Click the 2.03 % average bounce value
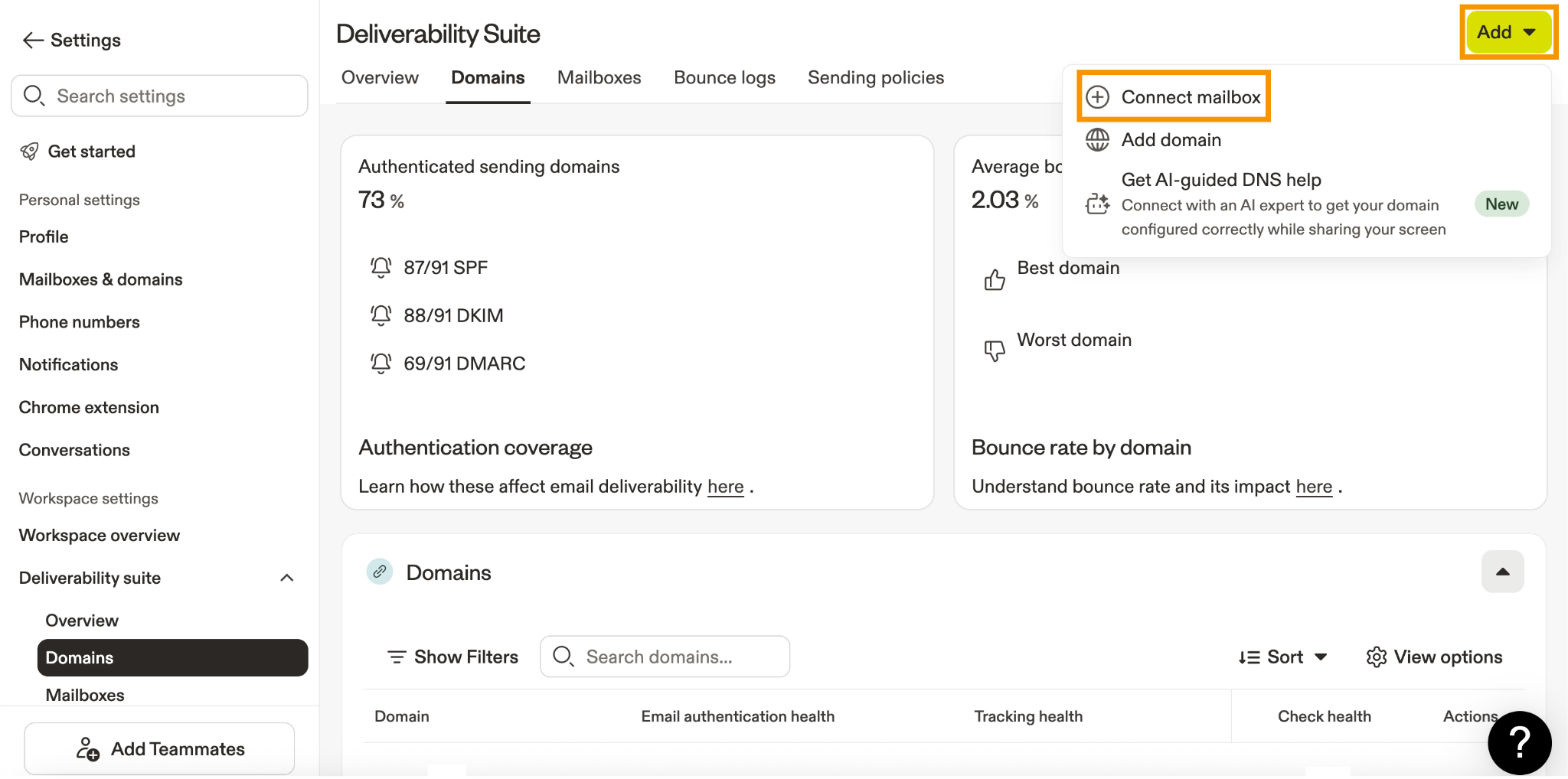 coord(1004,200)
